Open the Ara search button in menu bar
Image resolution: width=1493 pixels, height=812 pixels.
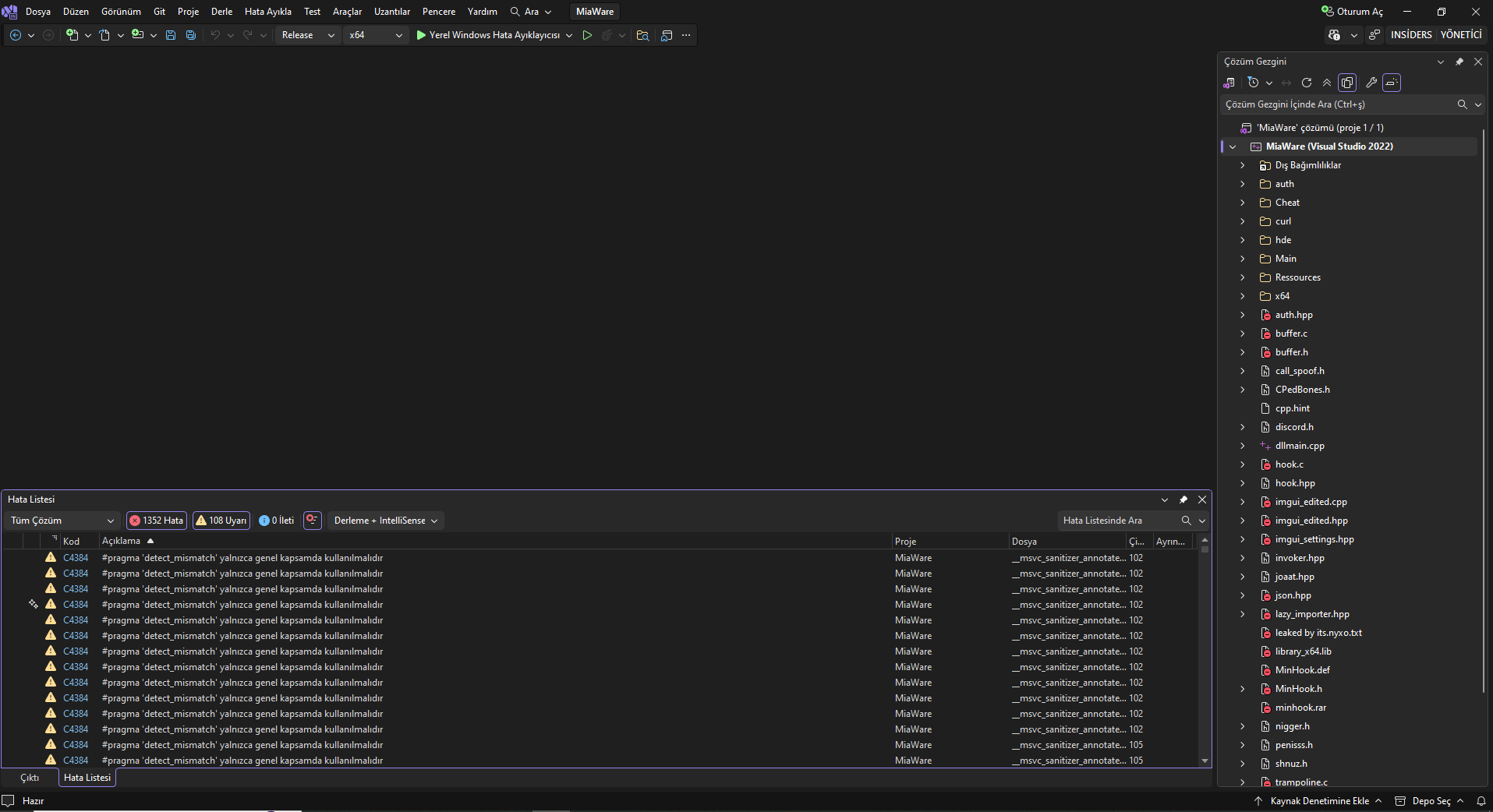[x=531, y=12]
